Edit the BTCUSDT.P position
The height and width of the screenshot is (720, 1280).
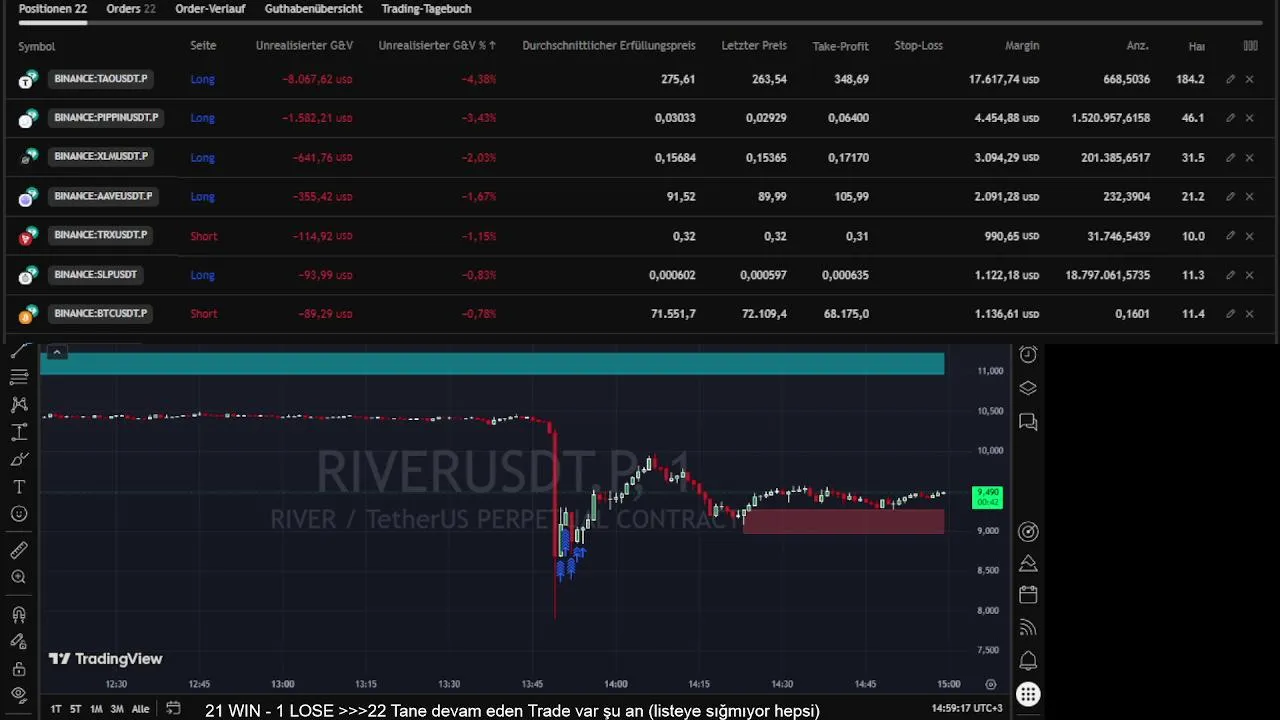1231,314
